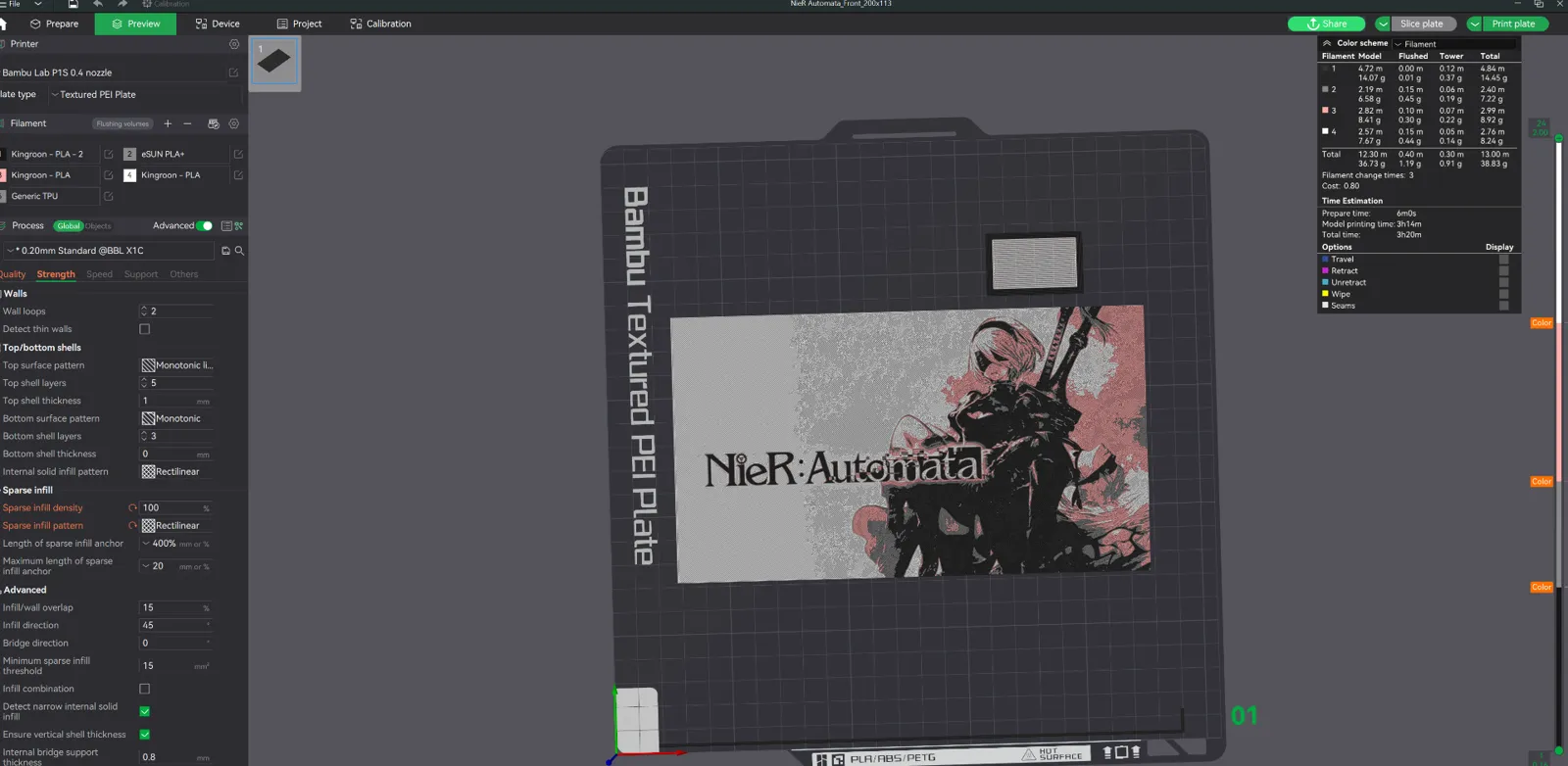This screenshot has height=766, width=1568.
Task: Open the Support settings tab
Action: (141, 274)
